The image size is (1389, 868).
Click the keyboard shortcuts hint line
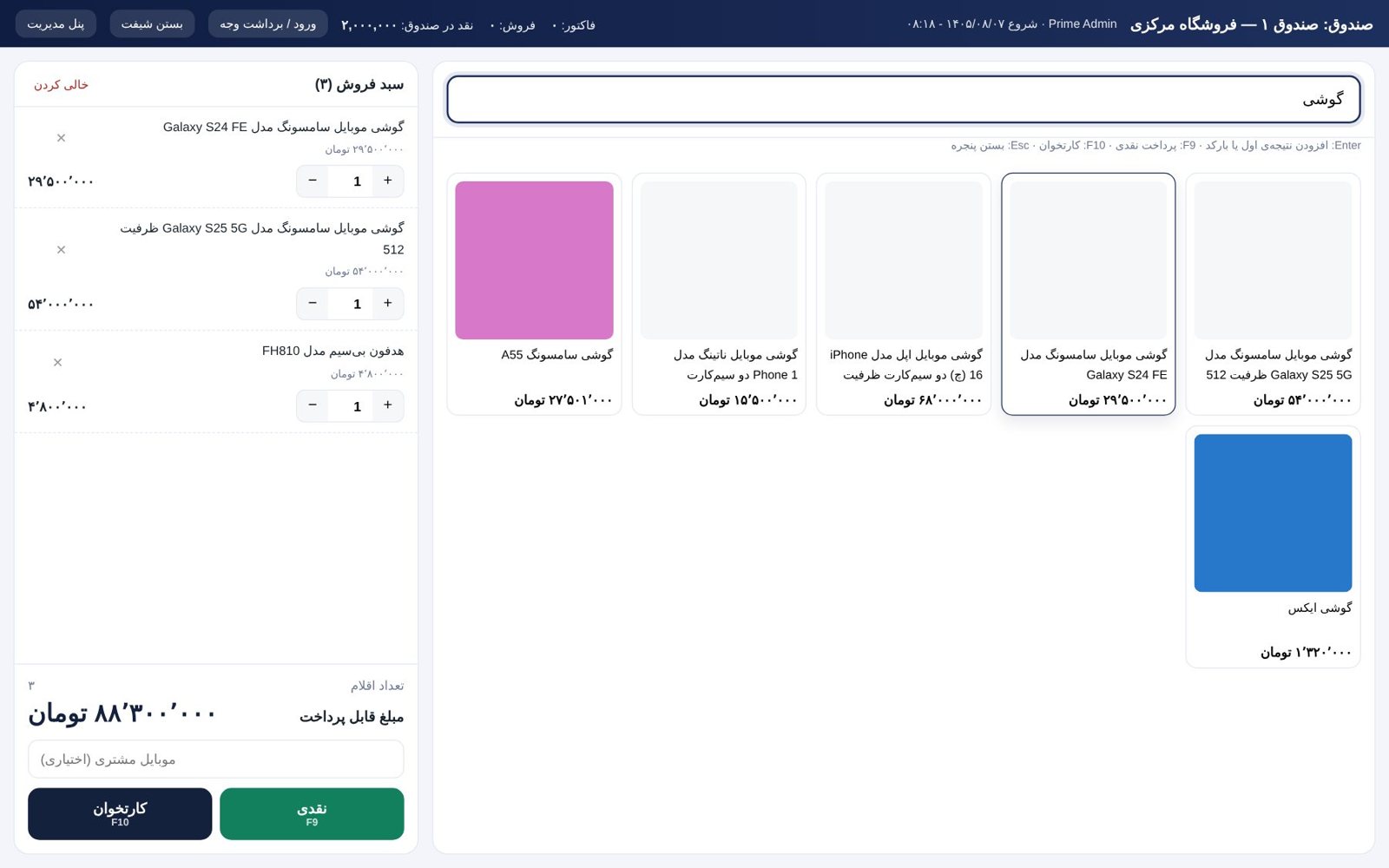click(x=1155, y=145)
